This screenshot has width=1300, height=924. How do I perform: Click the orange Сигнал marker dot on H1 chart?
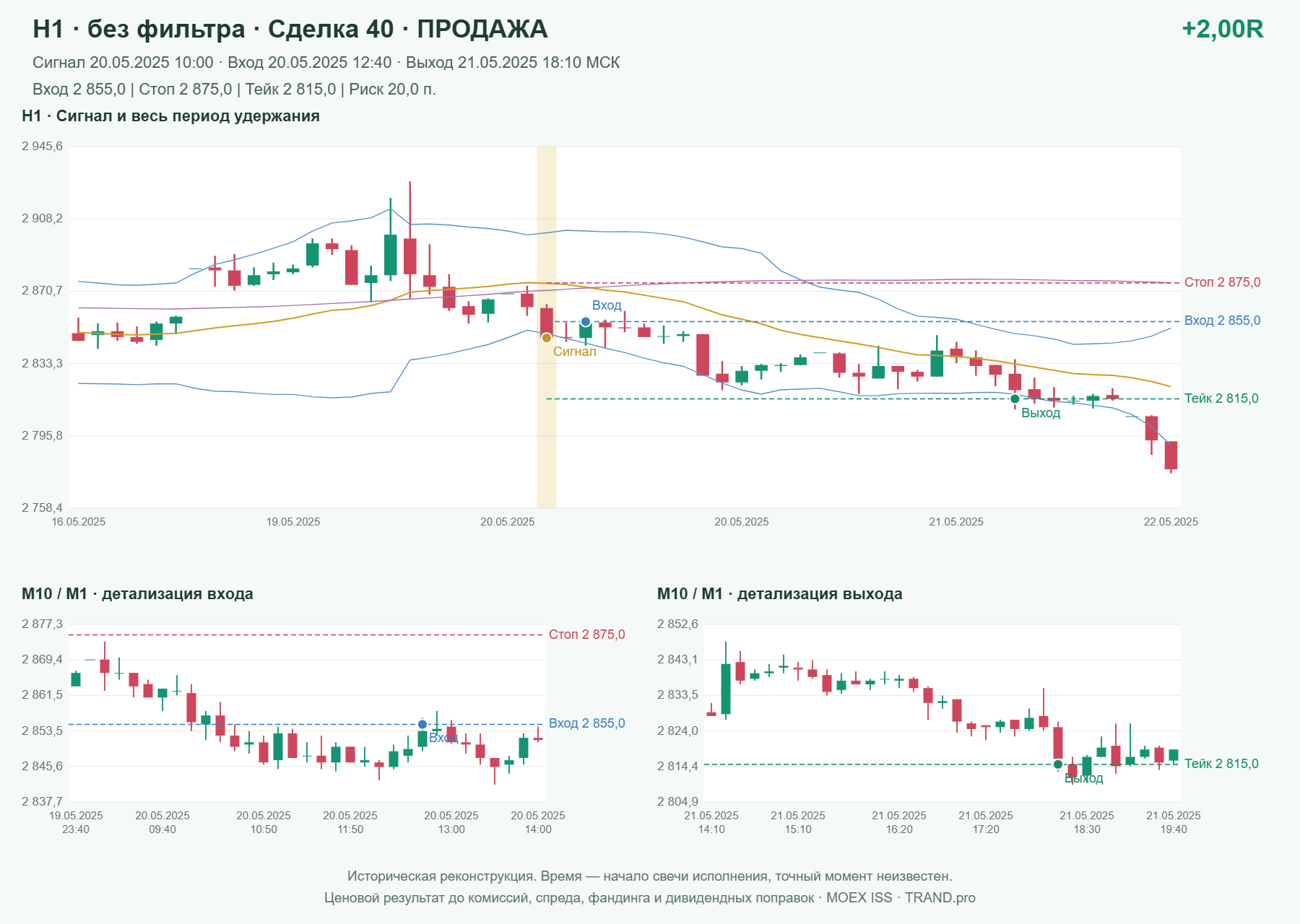tap(547, 338)
